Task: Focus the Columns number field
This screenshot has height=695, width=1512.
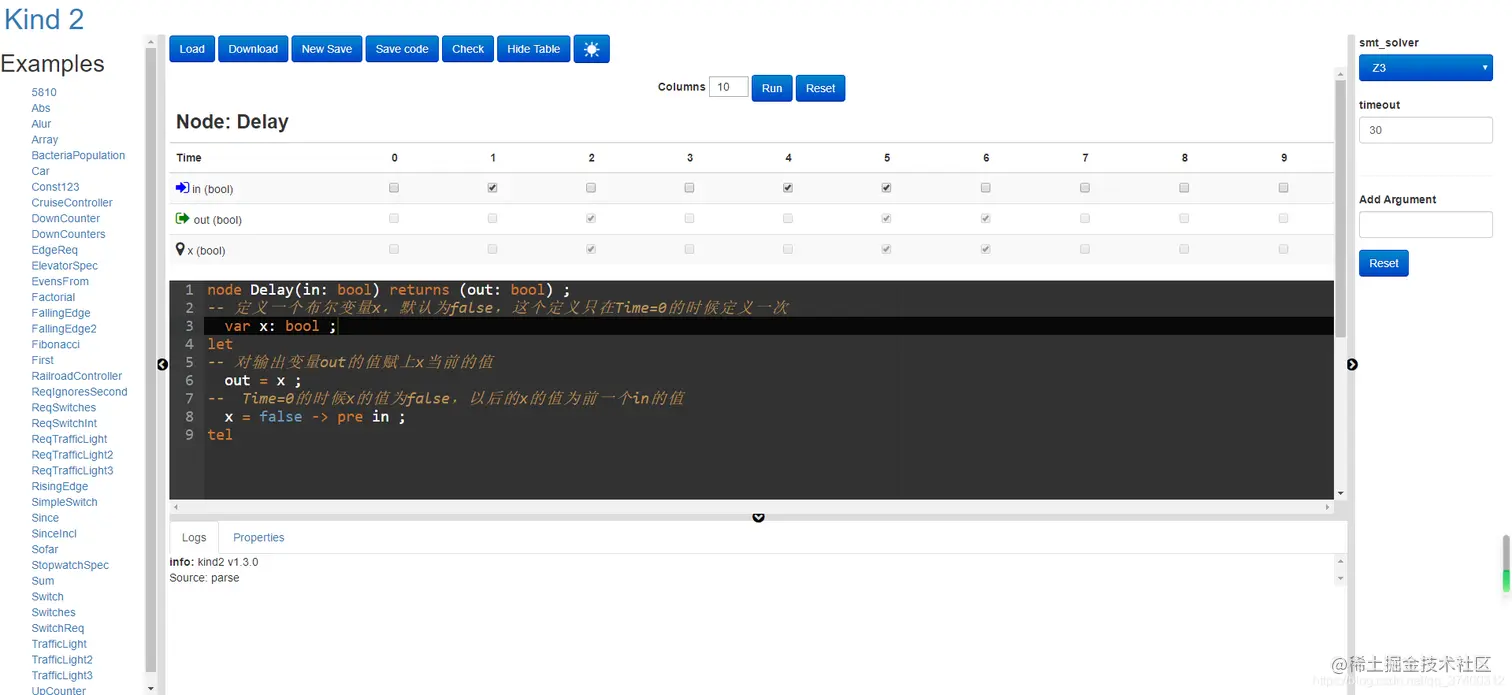Action: click(728, 87)
